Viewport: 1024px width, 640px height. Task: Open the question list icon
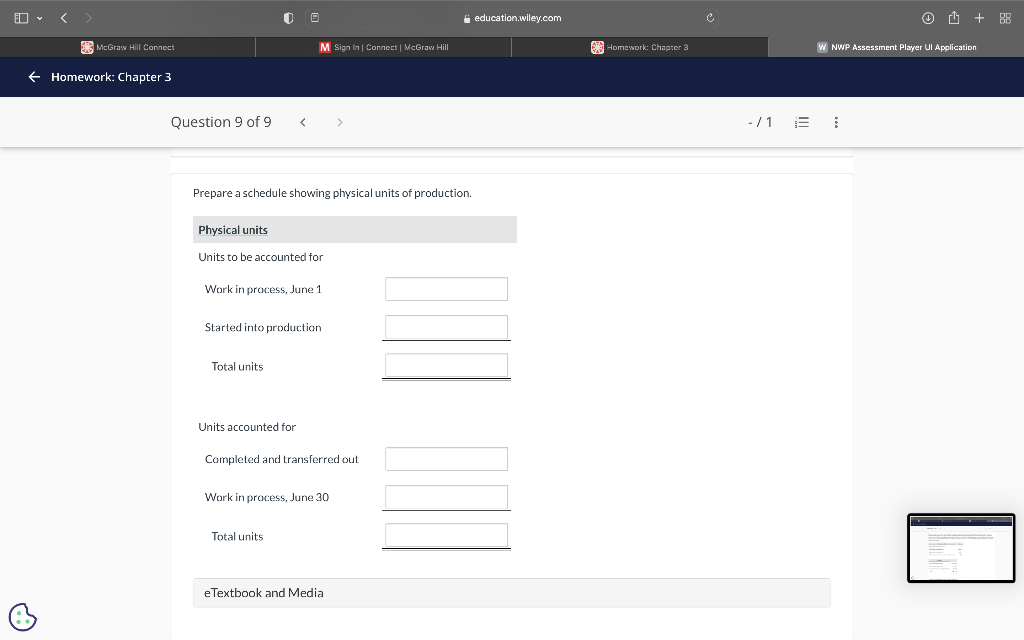pyautogui.click(x=802, y=122)
